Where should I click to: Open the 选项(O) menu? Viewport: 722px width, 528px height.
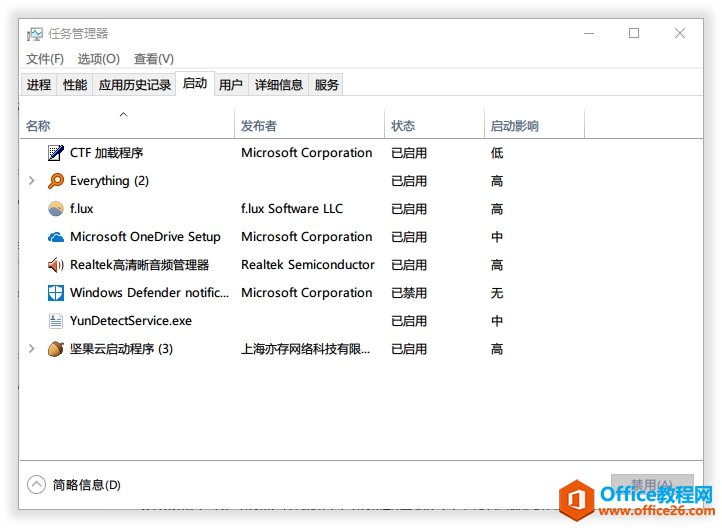[99, 59]
